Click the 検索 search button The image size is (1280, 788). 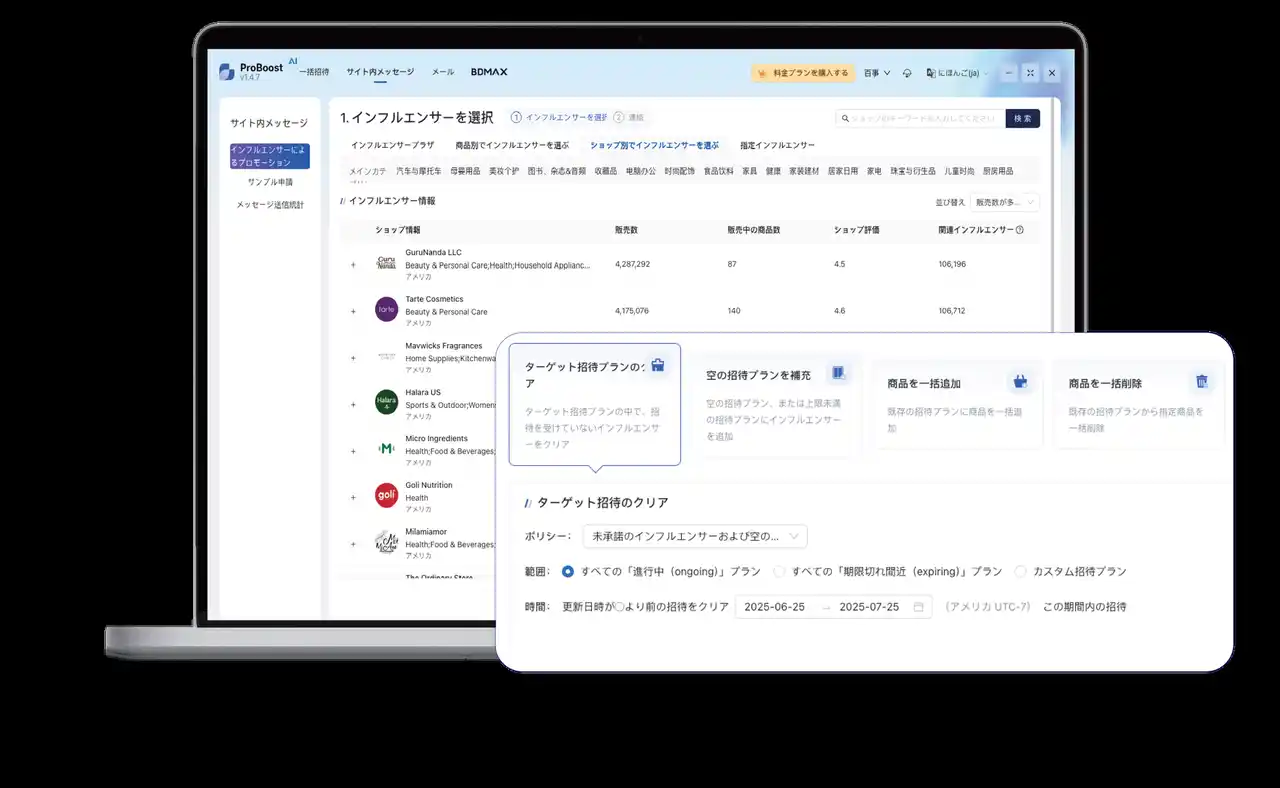pos(1022,118)
